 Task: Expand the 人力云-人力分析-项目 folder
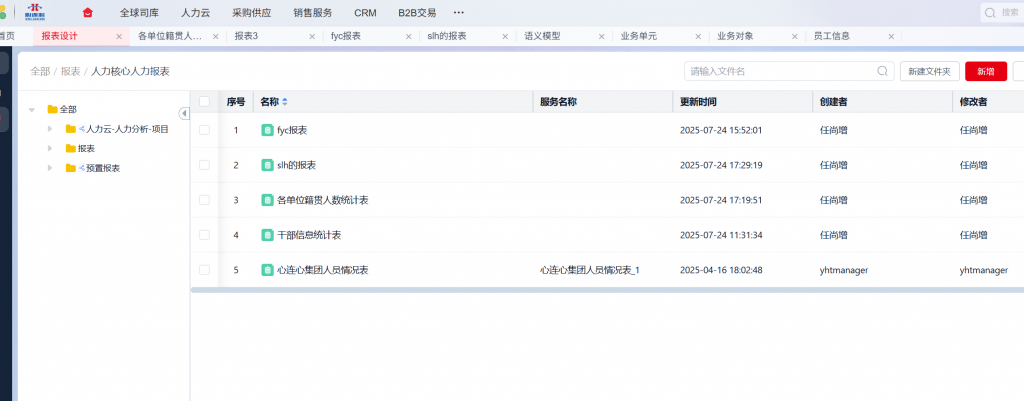[x=51, y=129]
